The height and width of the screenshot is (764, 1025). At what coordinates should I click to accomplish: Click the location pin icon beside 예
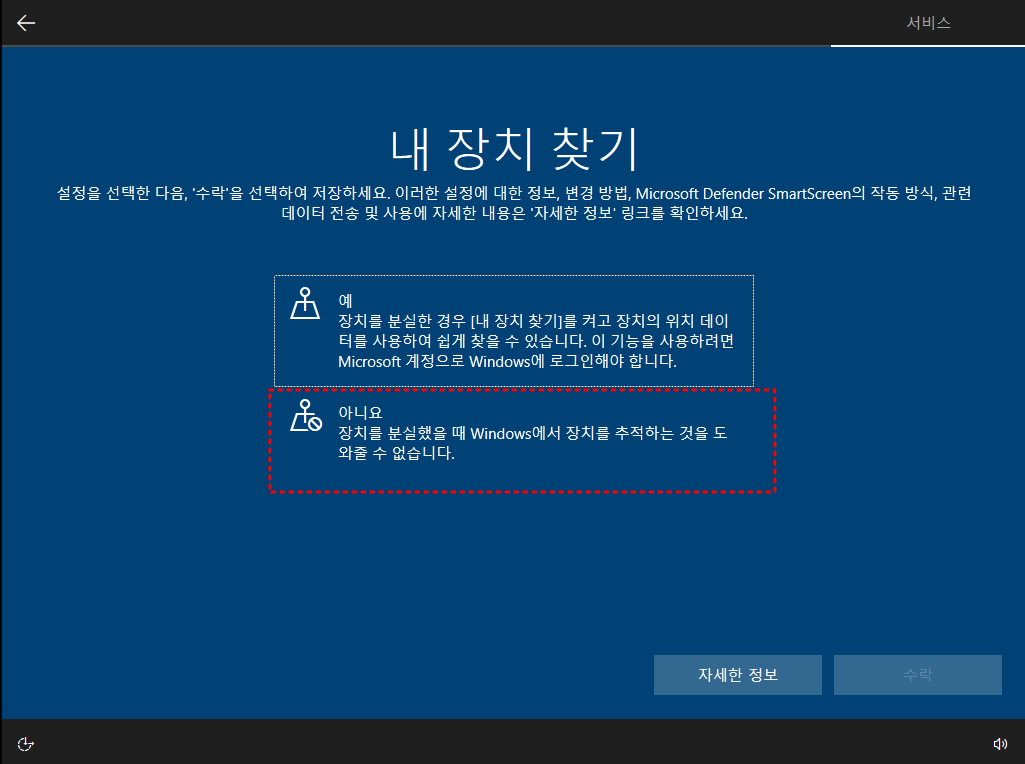(x=305, y=304)
